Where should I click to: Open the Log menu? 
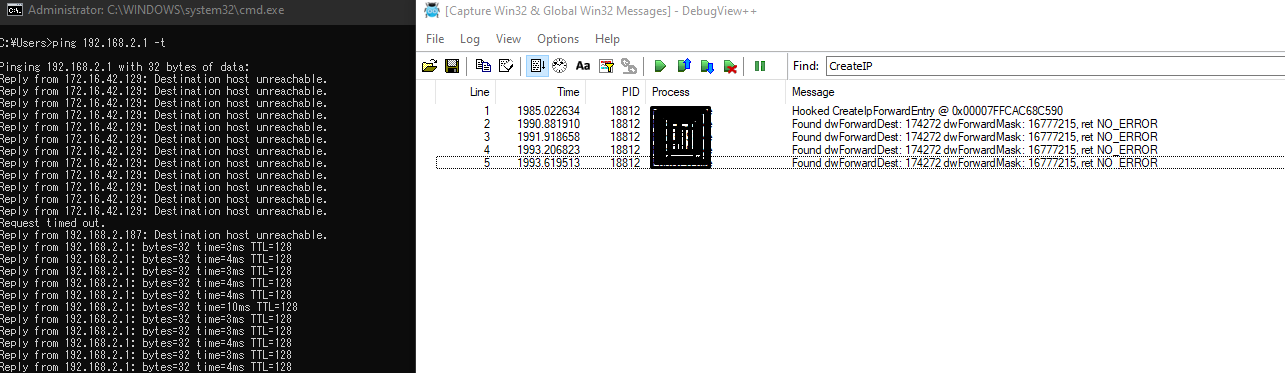pos(470,39)
